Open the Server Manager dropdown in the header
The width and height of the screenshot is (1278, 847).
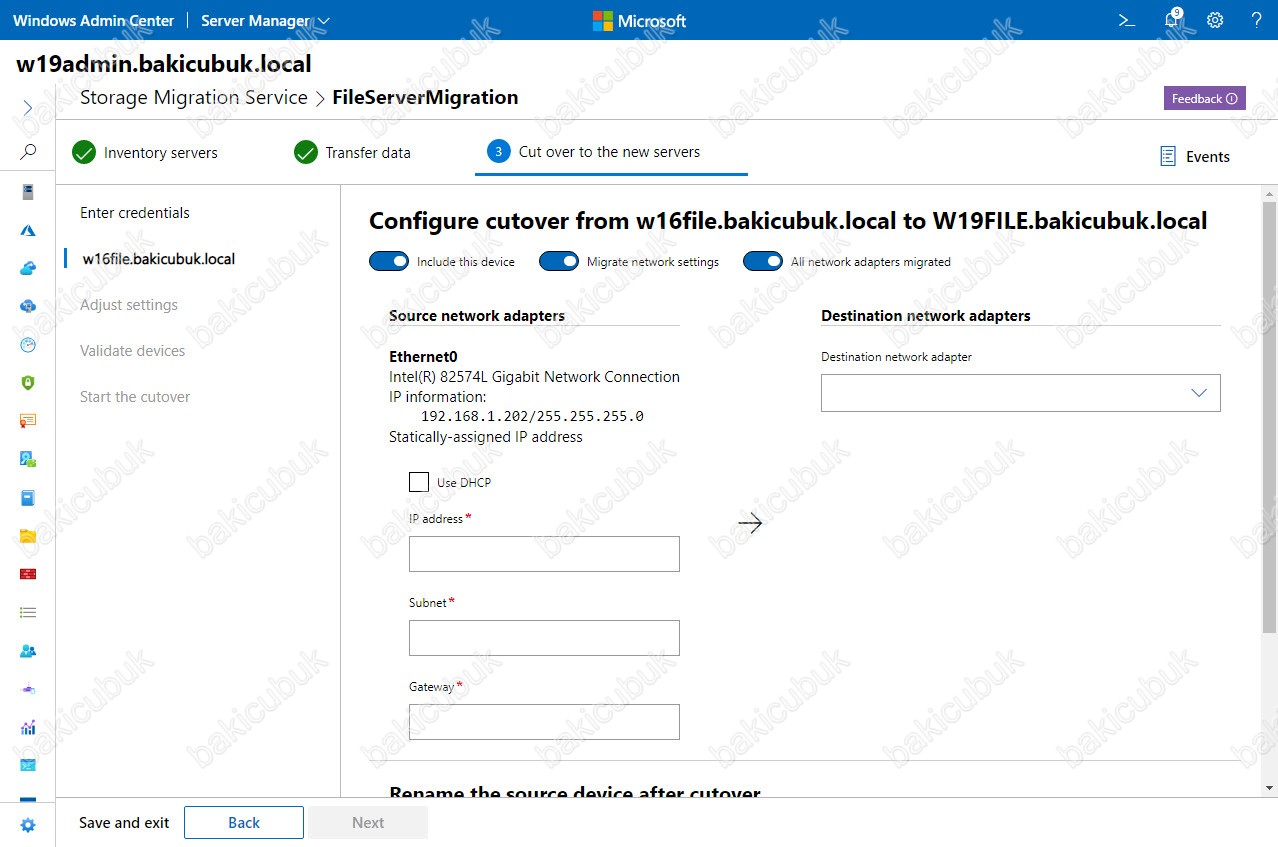click(x=265, y=20)
